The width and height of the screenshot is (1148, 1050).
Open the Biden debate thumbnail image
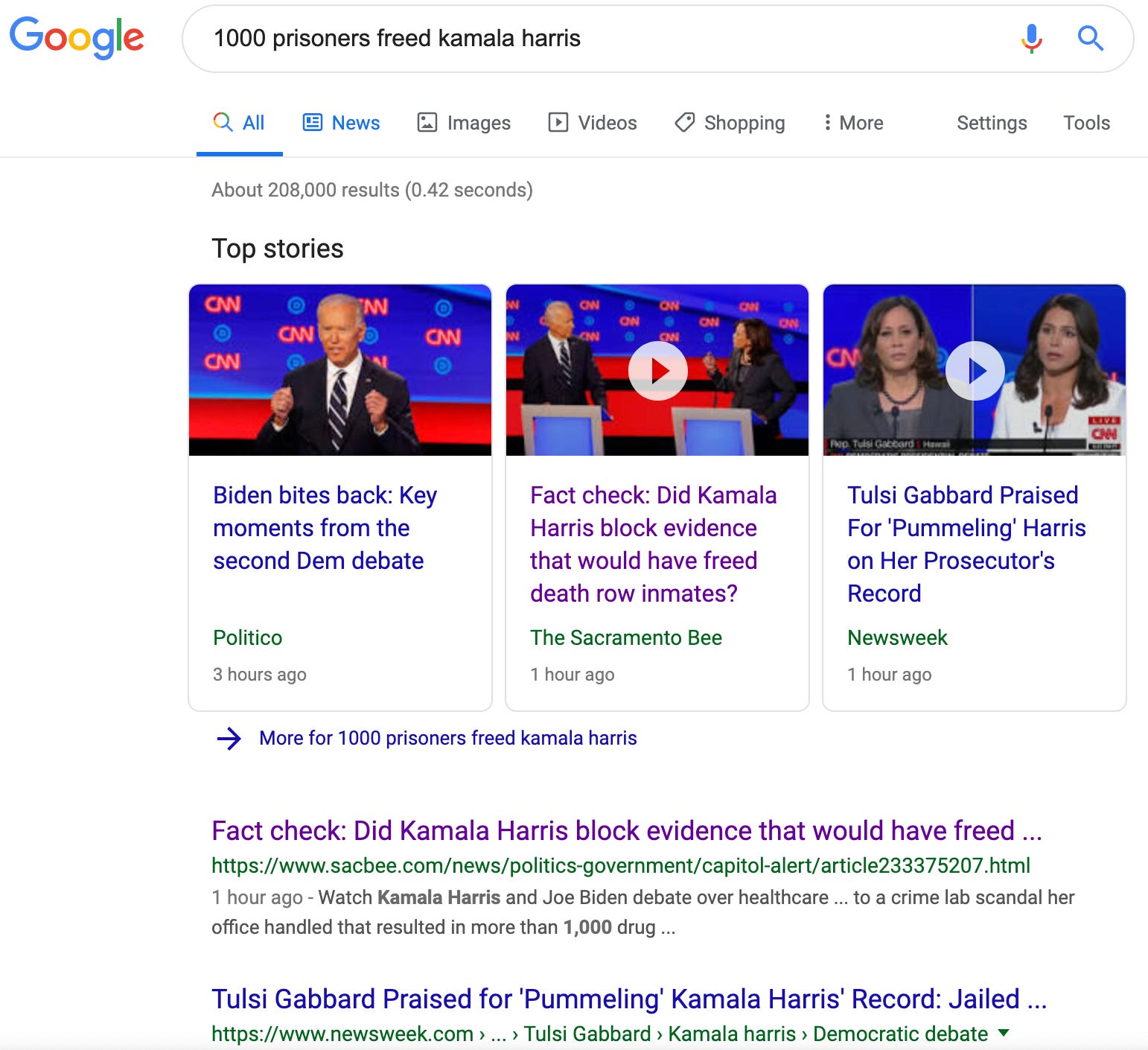tap(340, 369)
